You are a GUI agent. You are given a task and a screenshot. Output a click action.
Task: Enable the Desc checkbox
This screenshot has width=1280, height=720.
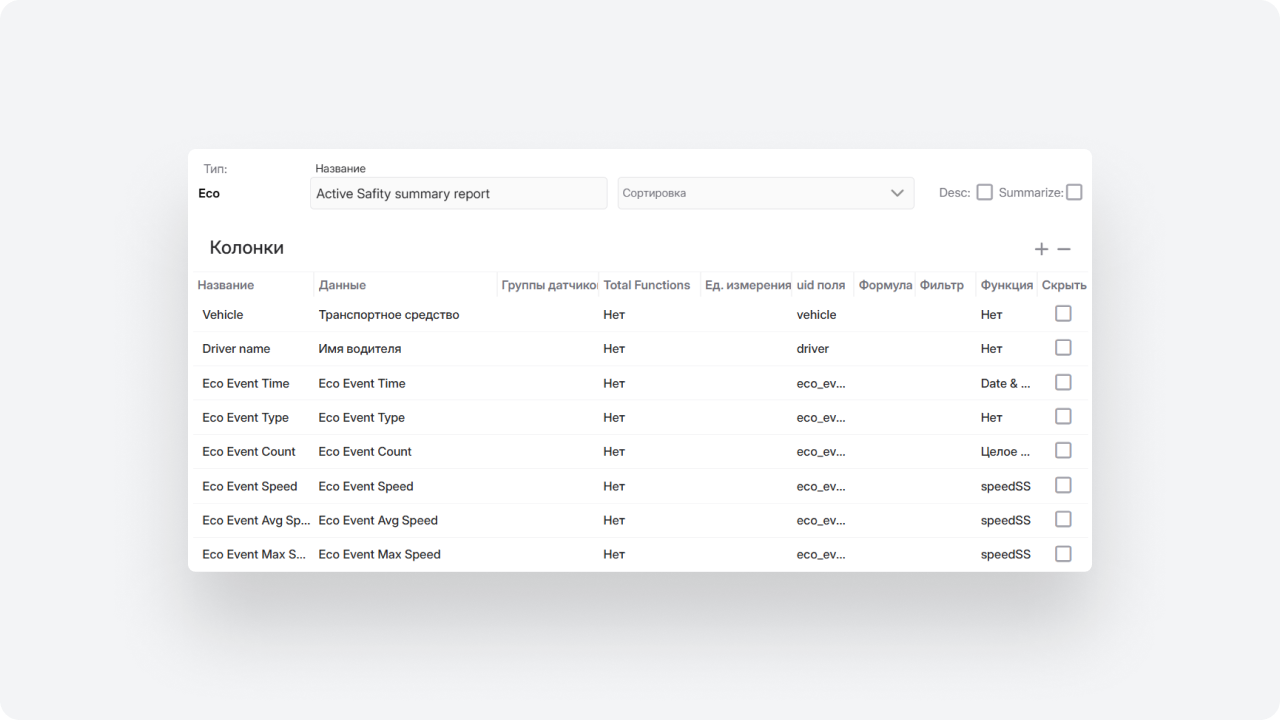984,192
